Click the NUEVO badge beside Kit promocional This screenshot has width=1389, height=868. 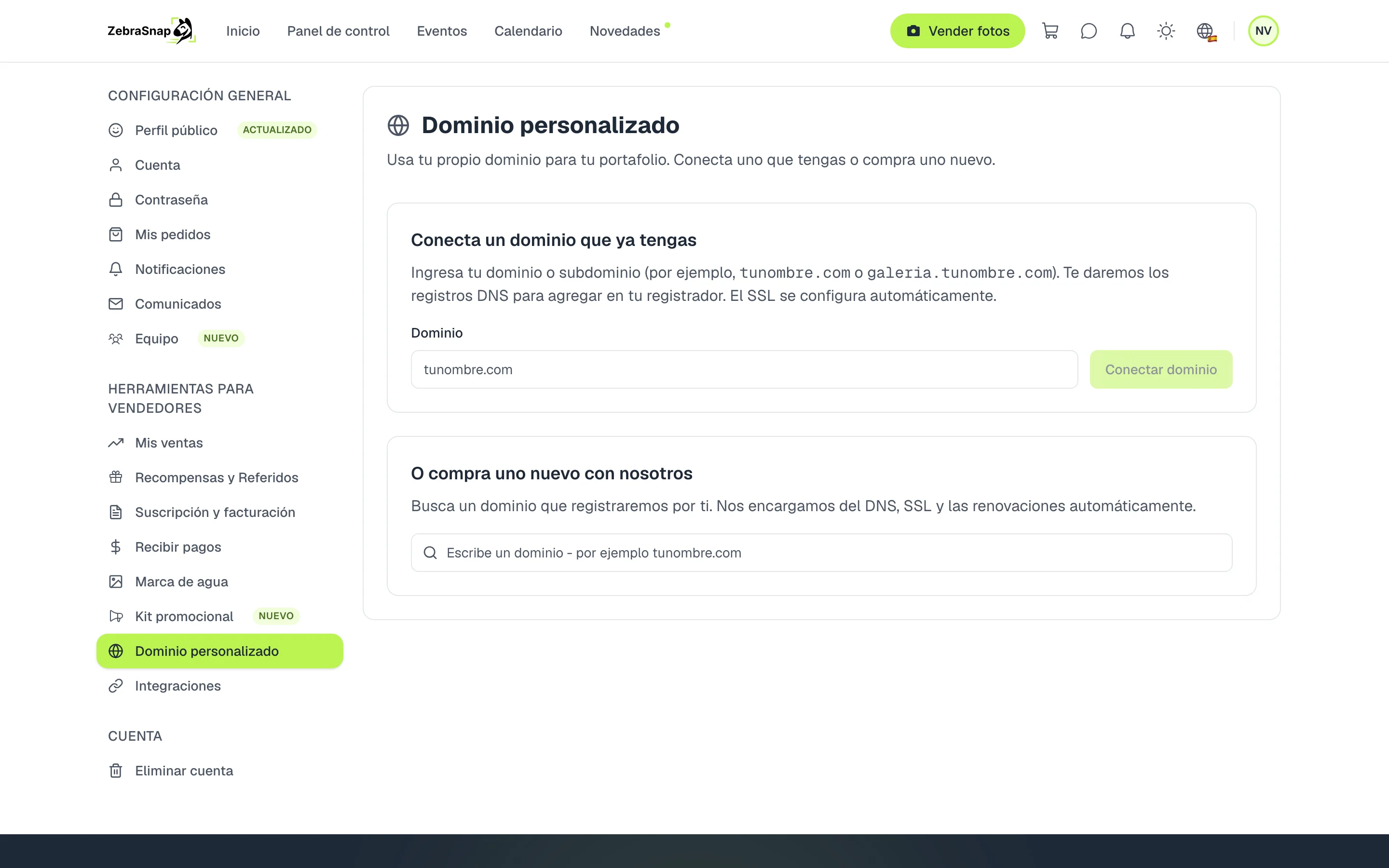click(276, 616)
